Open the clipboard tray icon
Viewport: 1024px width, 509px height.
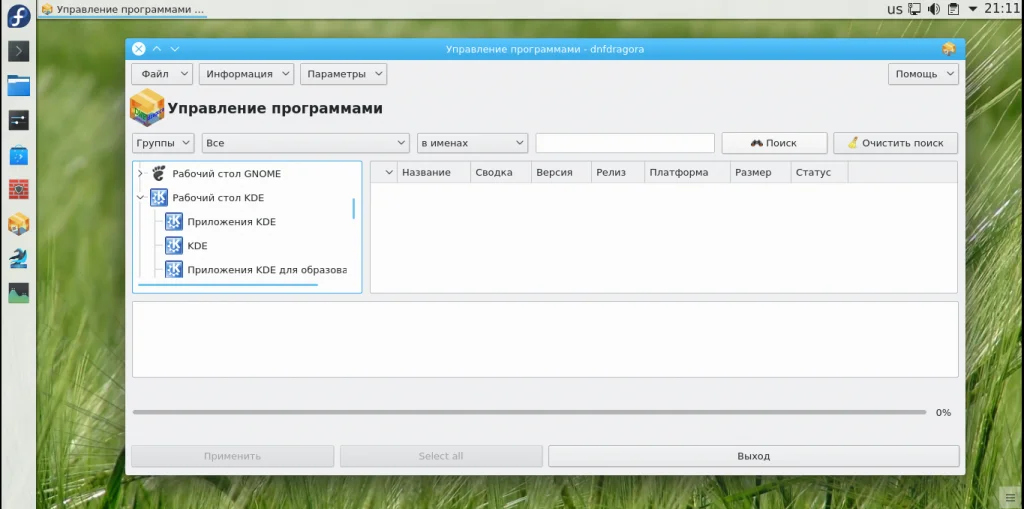tap(953, 9)
